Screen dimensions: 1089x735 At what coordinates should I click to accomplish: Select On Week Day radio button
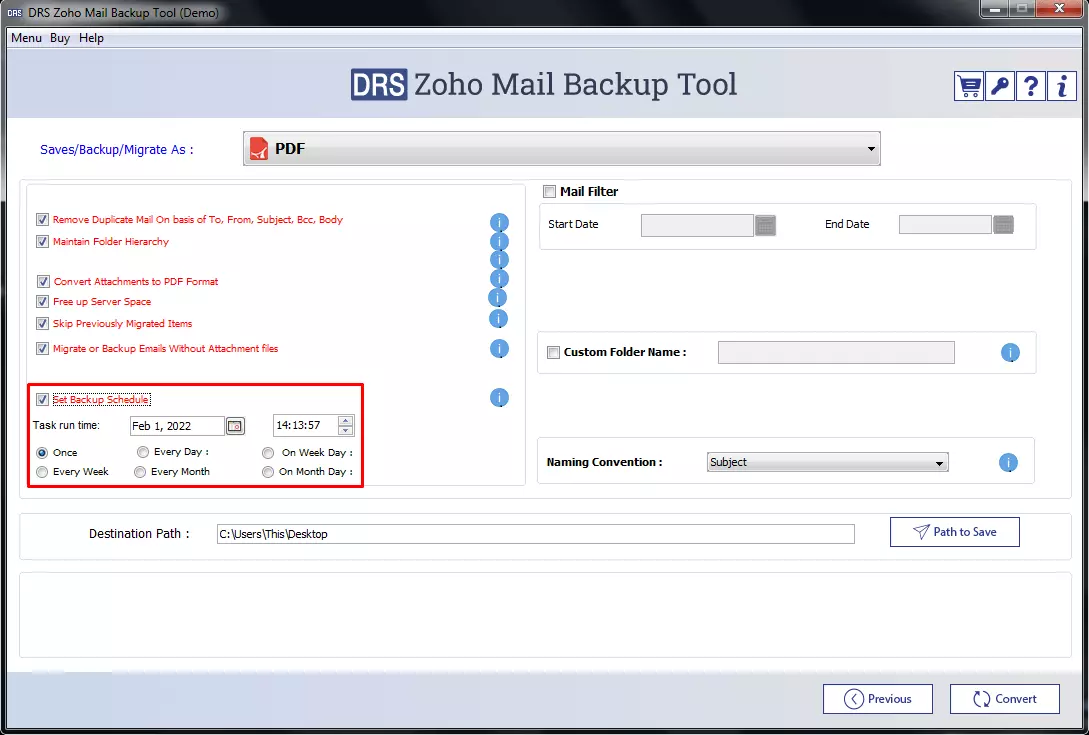pyautogui.click(x=268, y=453)
